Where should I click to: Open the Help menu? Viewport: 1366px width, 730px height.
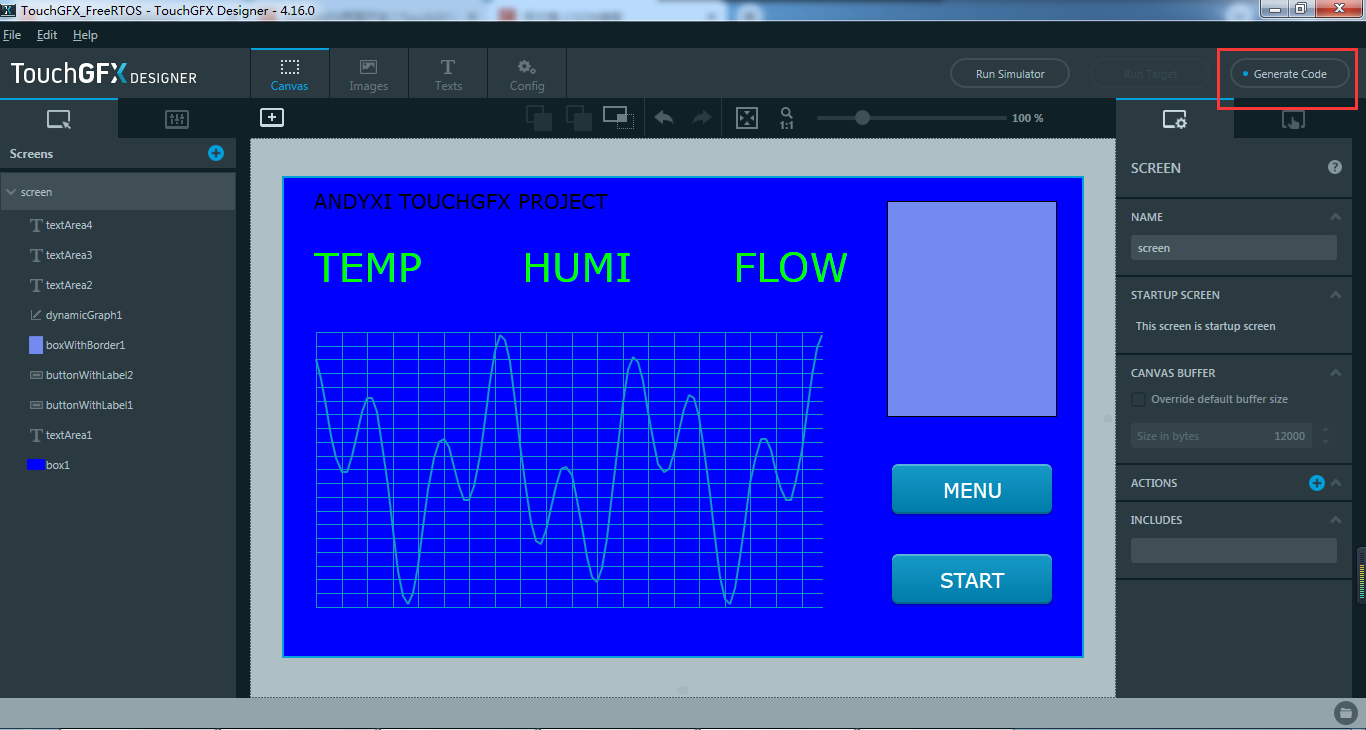[85, 35]
